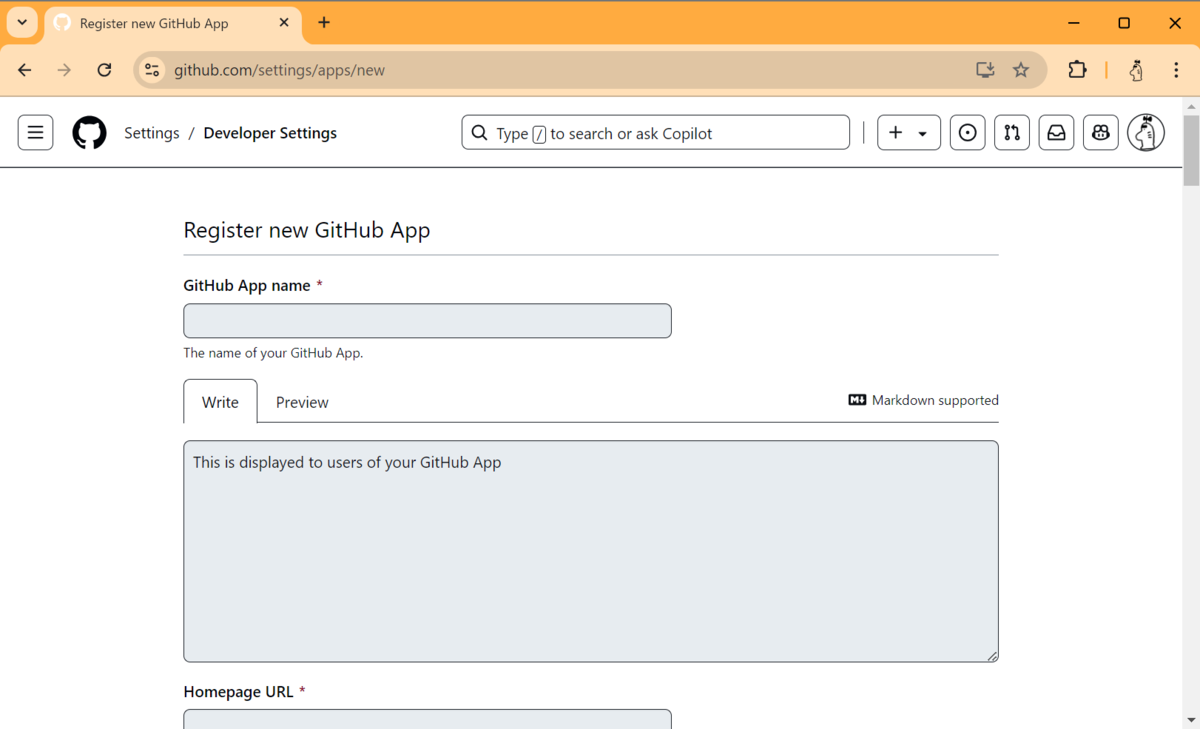Open the Developer Settings link
1200x729 pixels.
click(x=269, y=132)
